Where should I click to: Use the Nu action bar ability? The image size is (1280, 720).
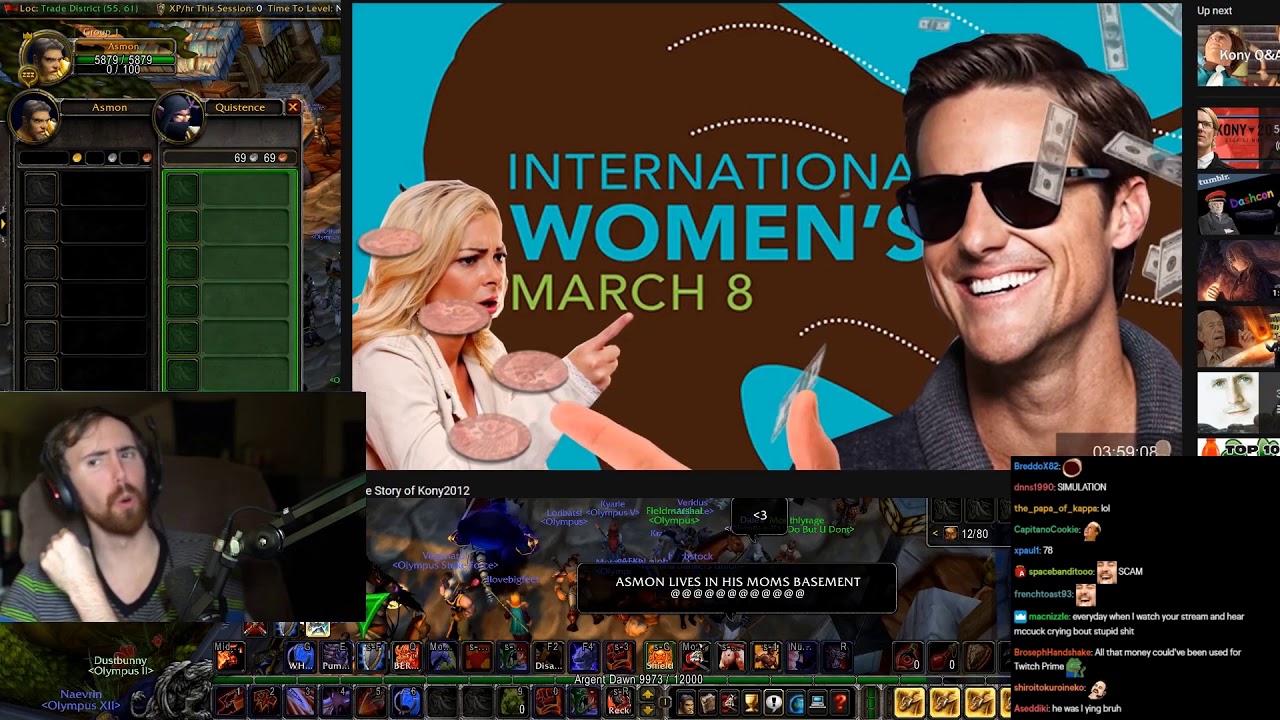(x=800, y=656)
